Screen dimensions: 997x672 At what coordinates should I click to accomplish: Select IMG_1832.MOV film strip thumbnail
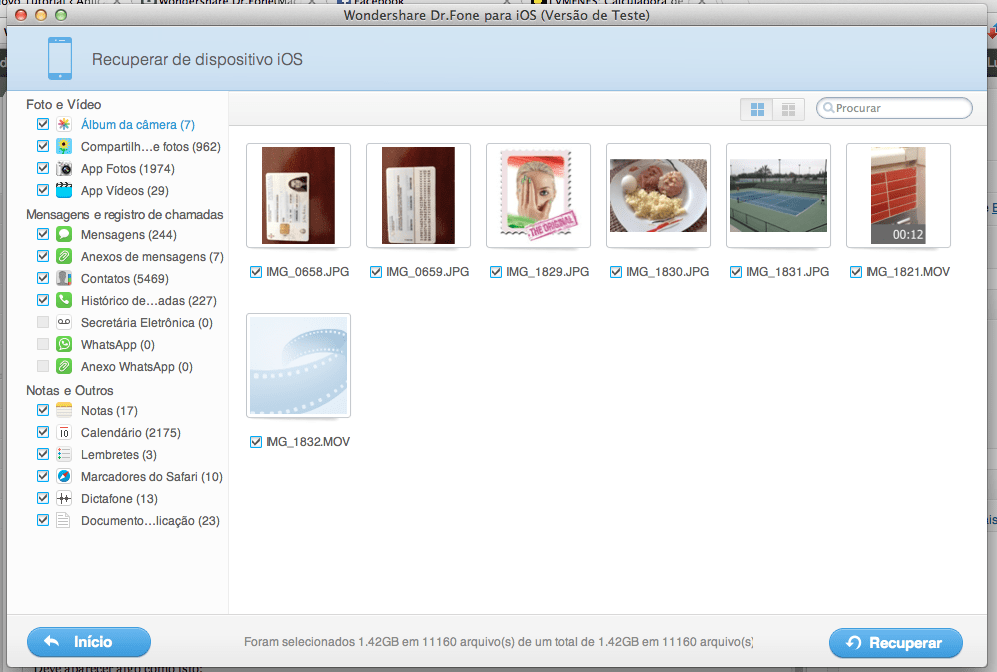coord(298,366)
